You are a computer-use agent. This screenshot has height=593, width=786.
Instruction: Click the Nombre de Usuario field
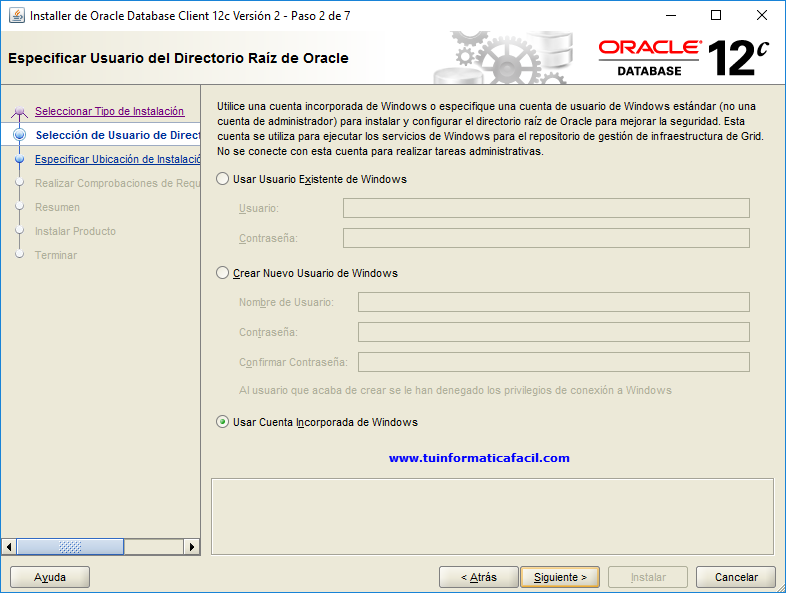553,302
